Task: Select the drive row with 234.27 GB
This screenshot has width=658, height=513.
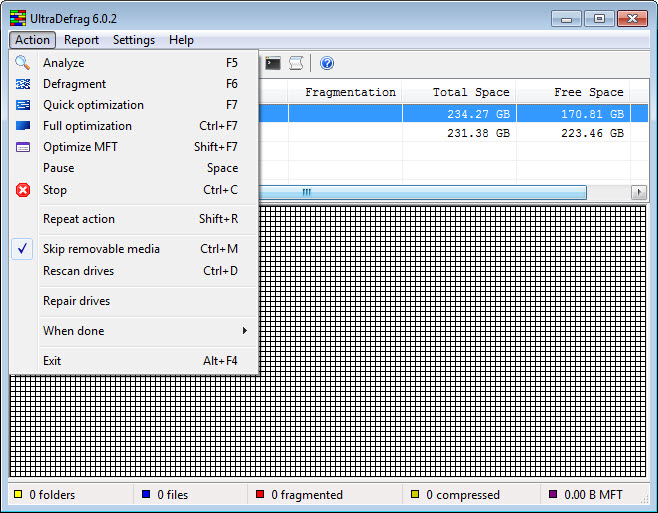Action: (x=453, y=113)
